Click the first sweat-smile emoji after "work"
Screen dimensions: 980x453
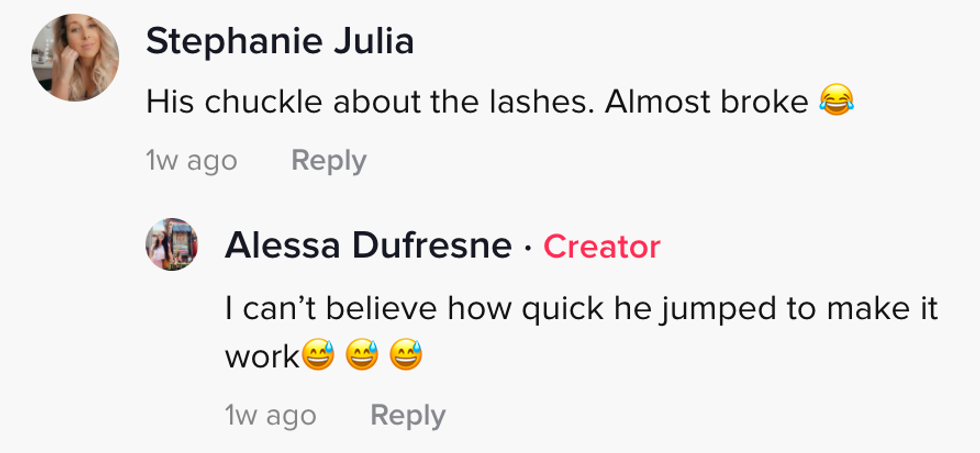coord(318,356)
